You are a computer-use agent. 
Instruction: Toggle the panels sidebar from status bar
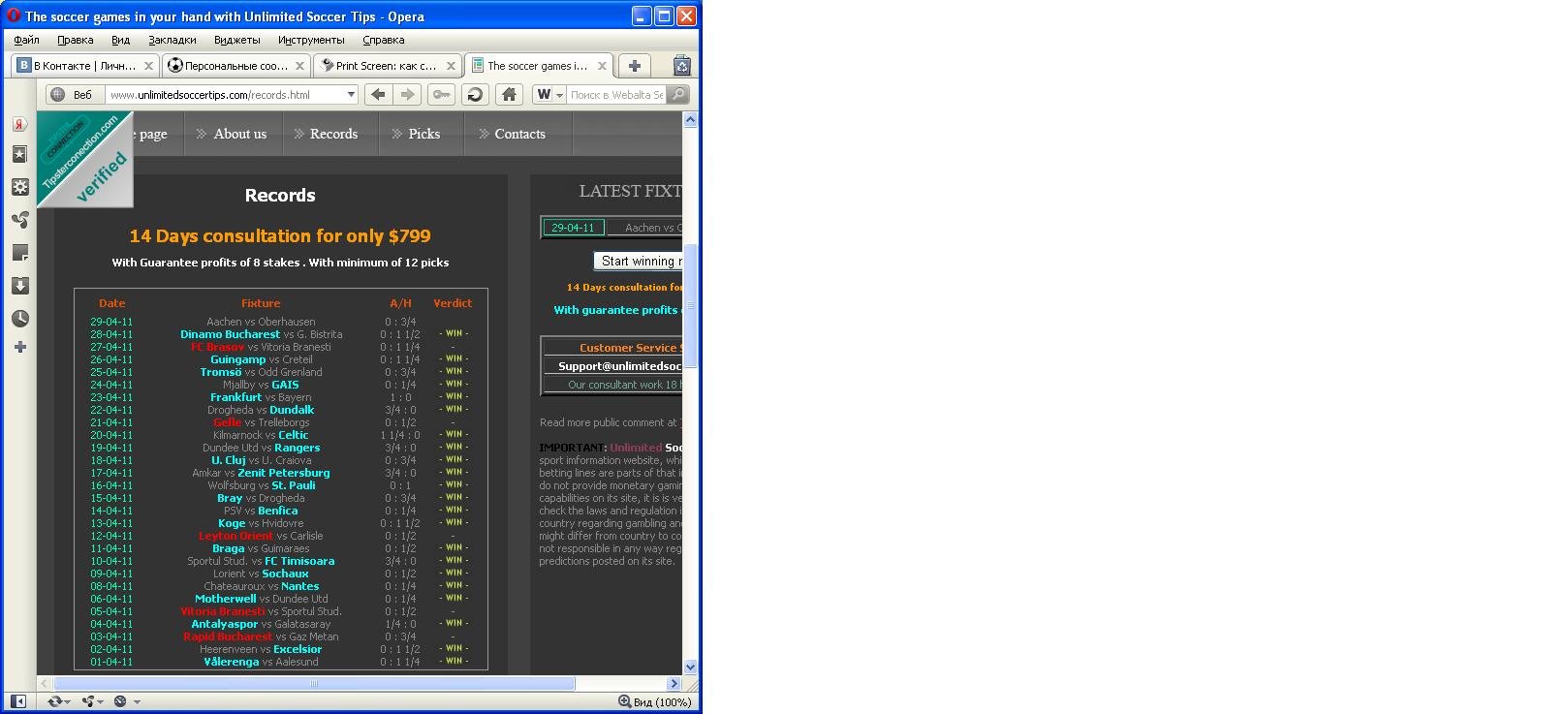(17, 701)
